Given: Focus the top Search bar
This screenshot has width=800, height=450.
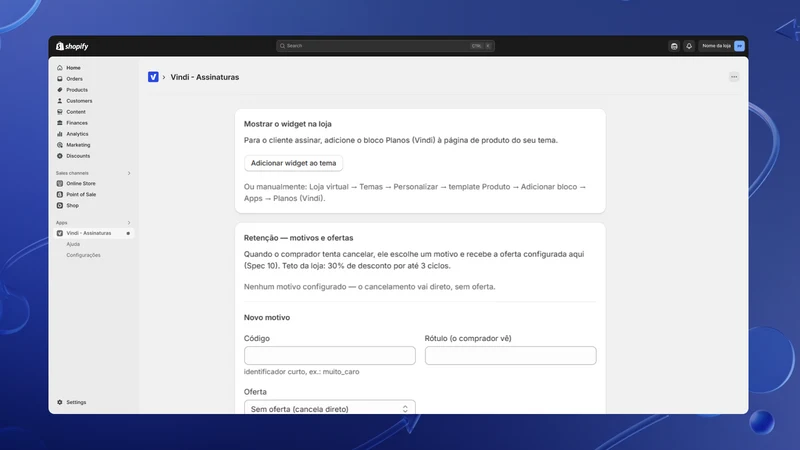Looking at the screenshot, I should tap(385, 46).
